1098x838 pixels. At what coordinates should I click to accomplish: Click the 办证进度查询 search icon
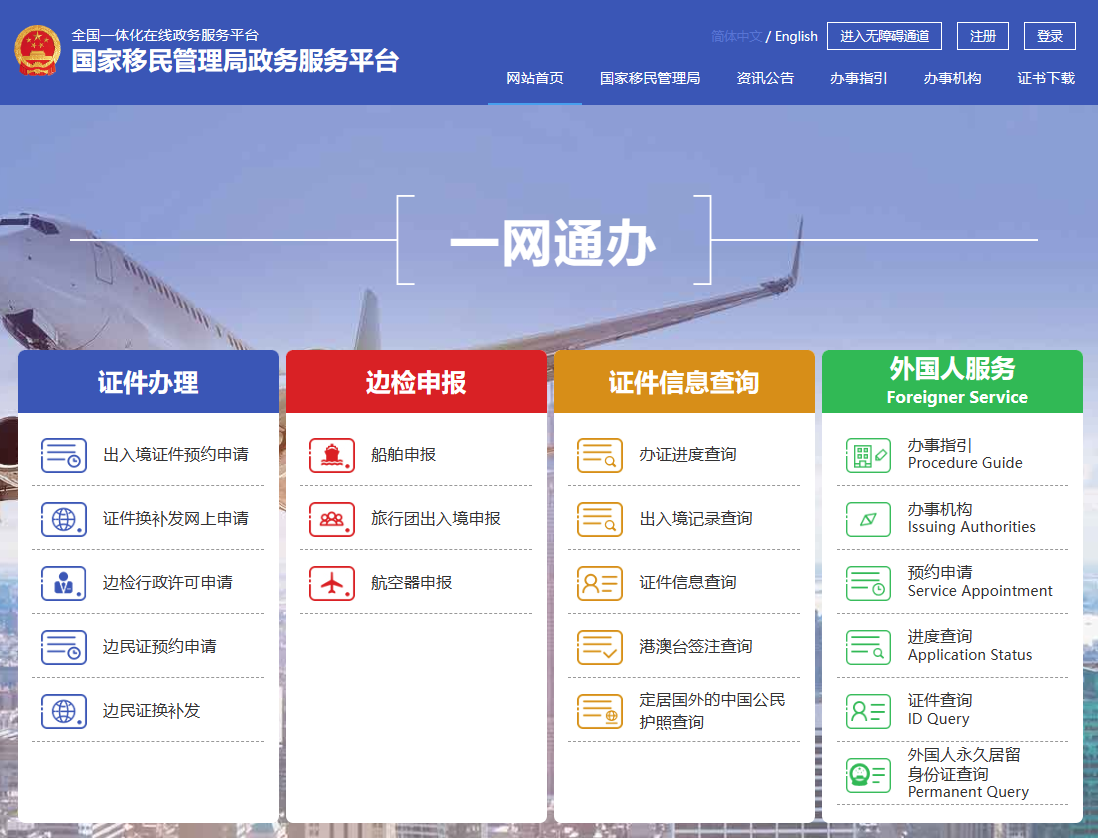(x=600, y=455)
